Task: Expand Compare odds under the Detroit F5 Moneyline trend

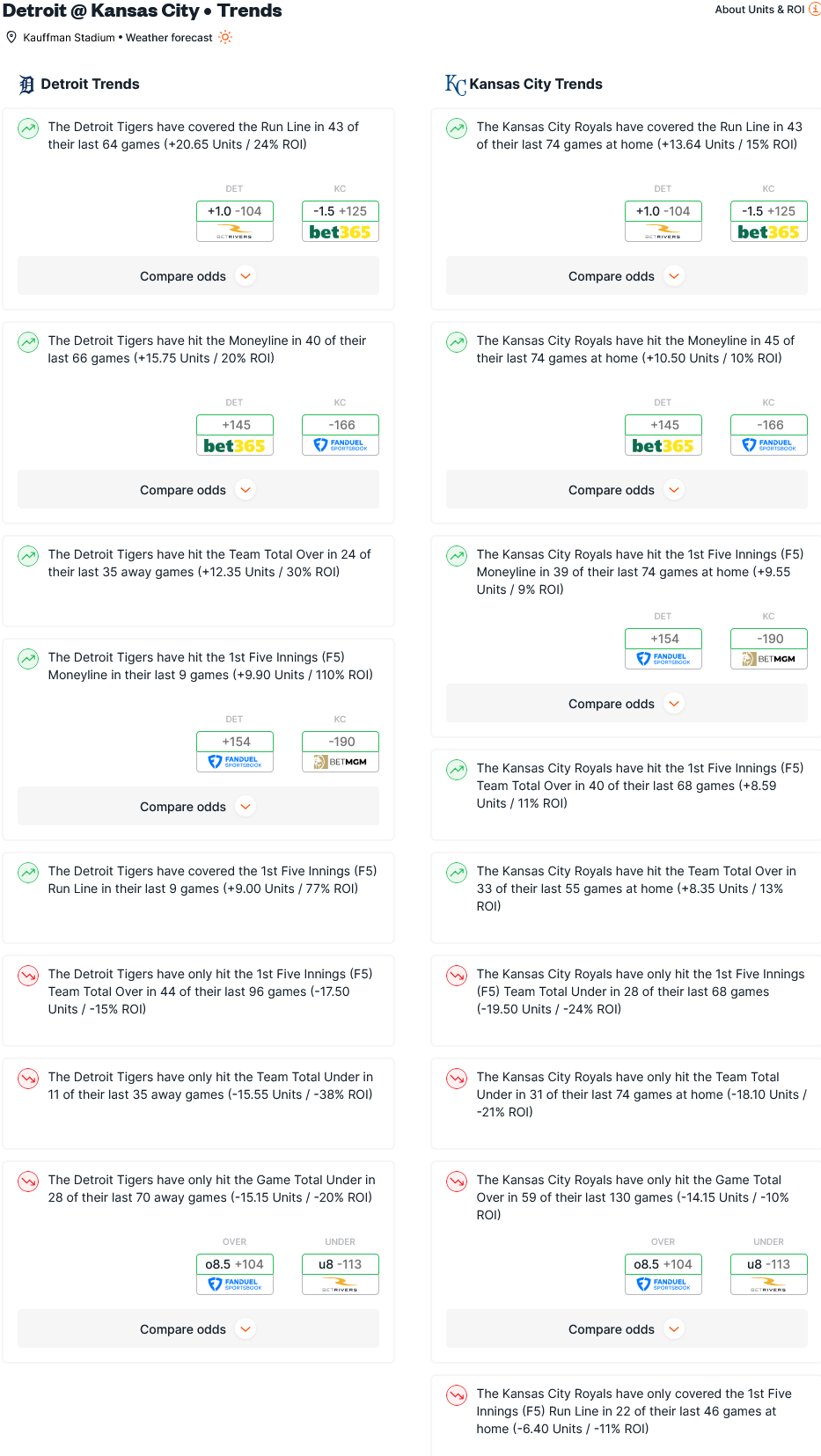Action: tap(198, 807)
